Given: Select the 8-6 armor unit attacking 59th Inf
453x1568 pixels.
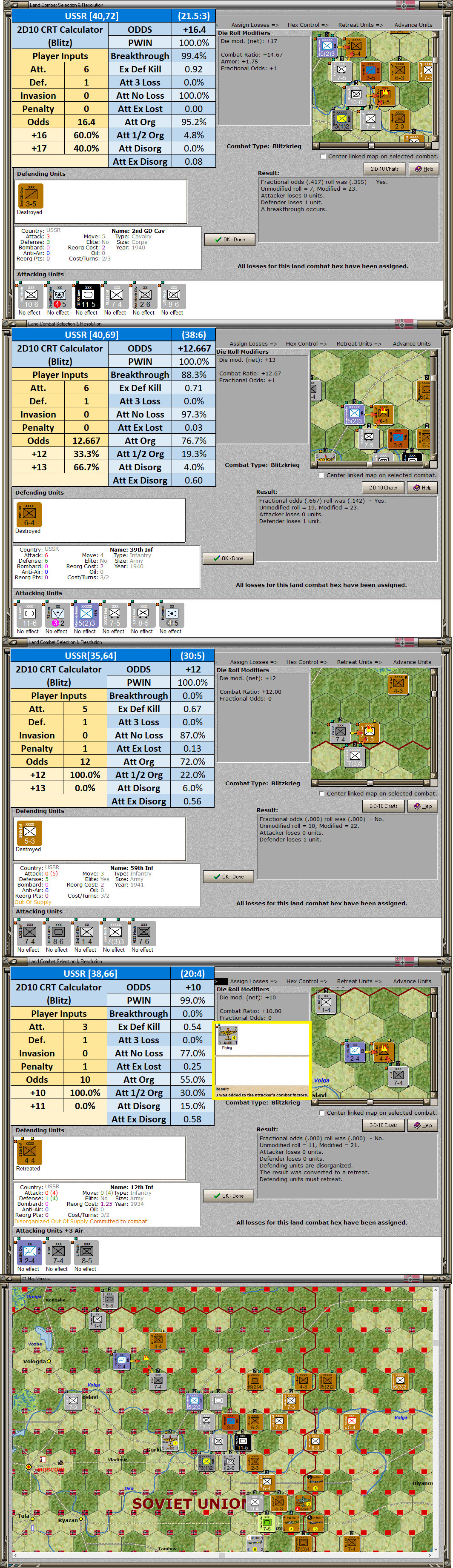Looking at the screenshot, I should tap(57, 933).
